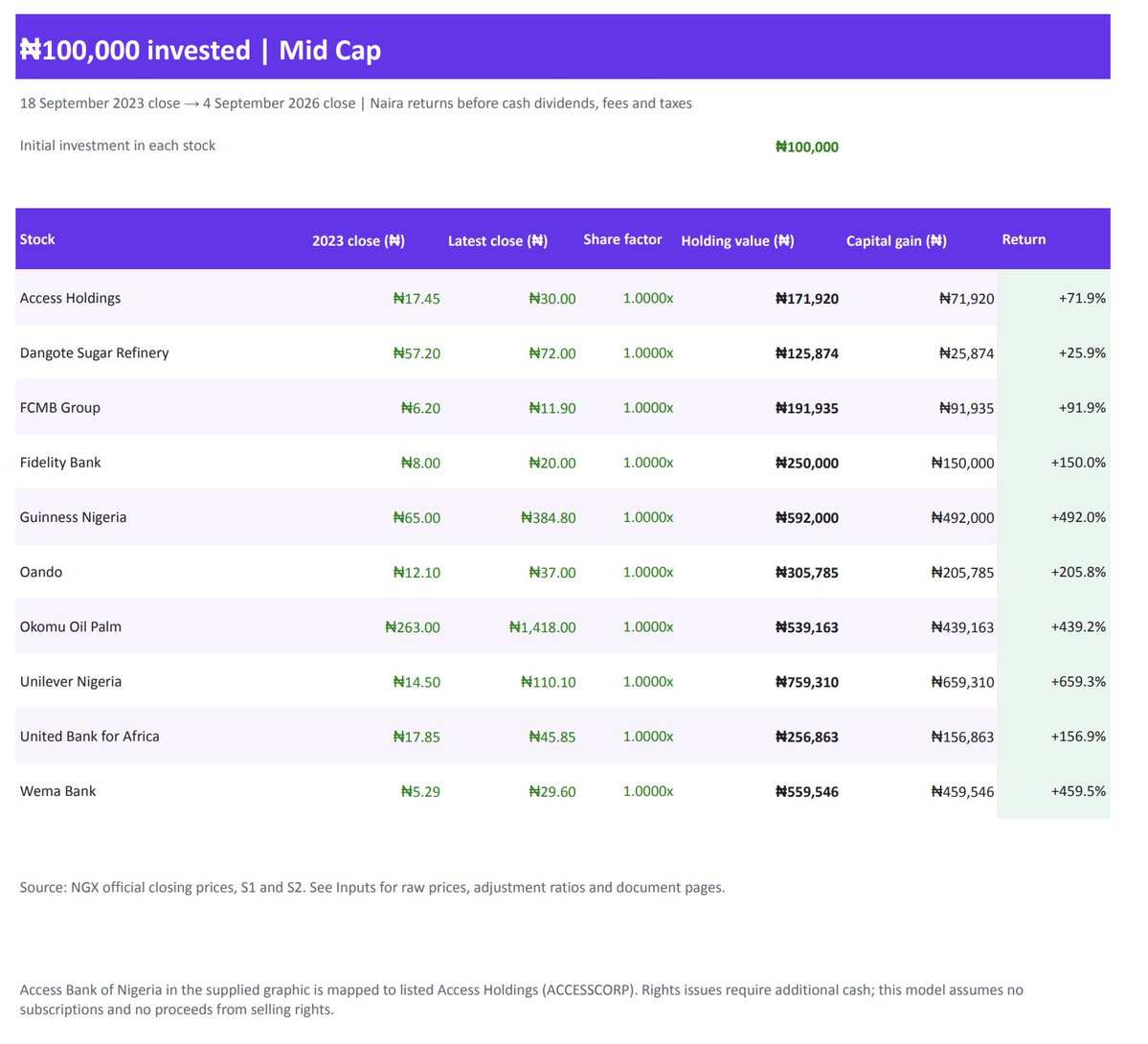
Task: Click FCMB Group holding value ₦191,935
Action: coord(807,408)
